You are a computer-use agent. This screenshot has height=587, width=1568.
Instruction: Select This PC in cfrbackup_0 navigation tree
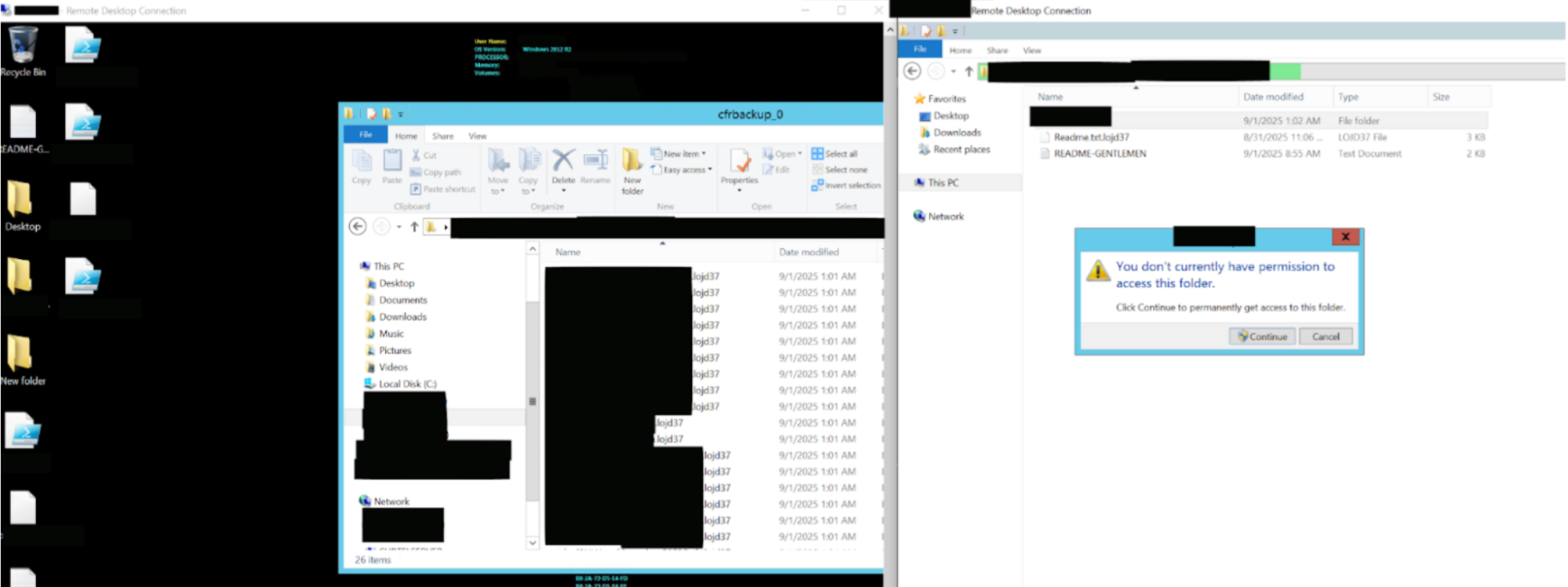(383, 266)
